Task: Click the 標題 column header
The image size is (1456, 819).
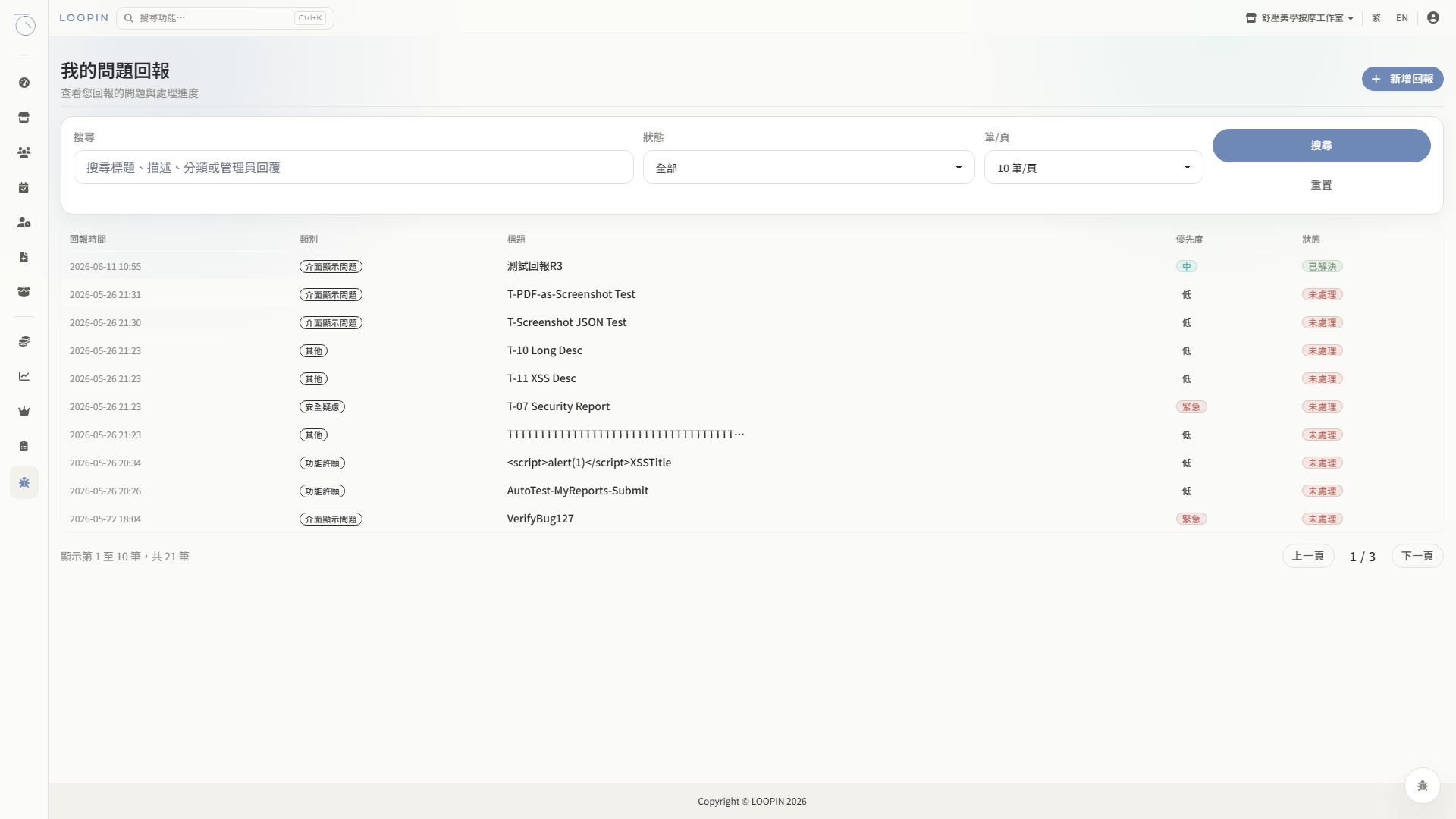Action: 516,240
